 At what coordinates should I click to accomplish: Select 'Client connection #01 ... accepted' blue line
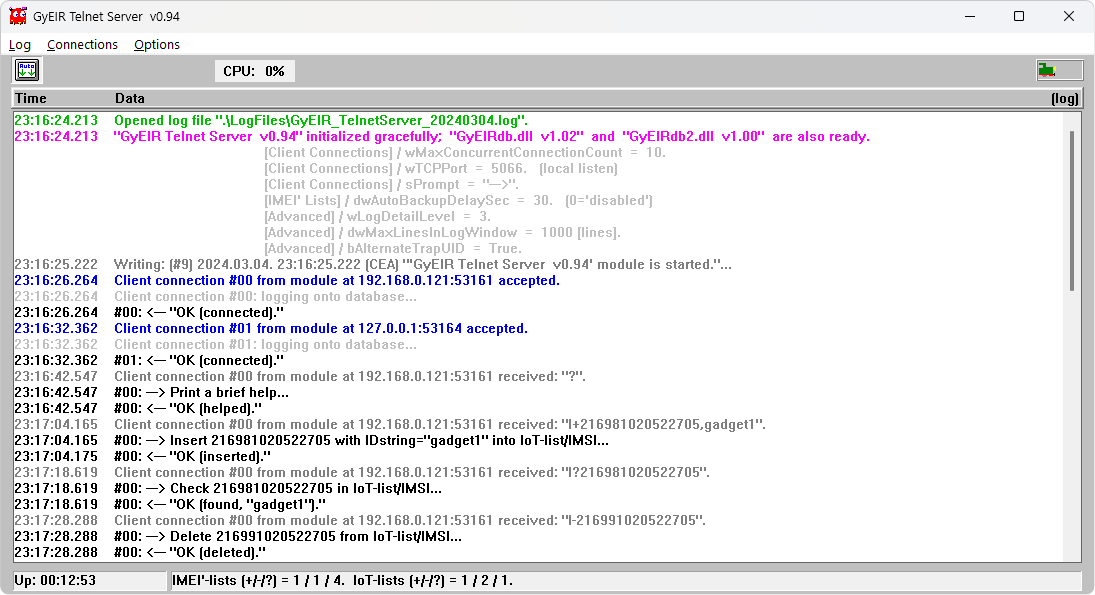321,329
